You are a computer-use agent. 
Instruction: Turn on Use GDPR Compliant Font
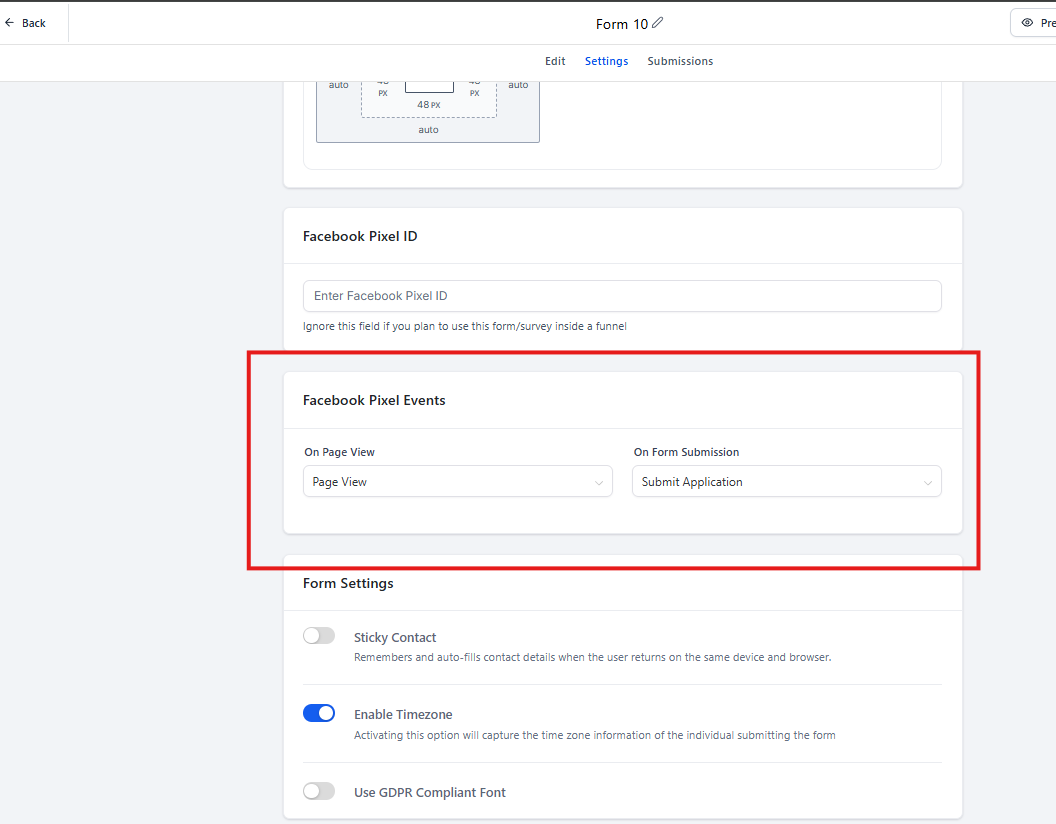coord(319,791)
